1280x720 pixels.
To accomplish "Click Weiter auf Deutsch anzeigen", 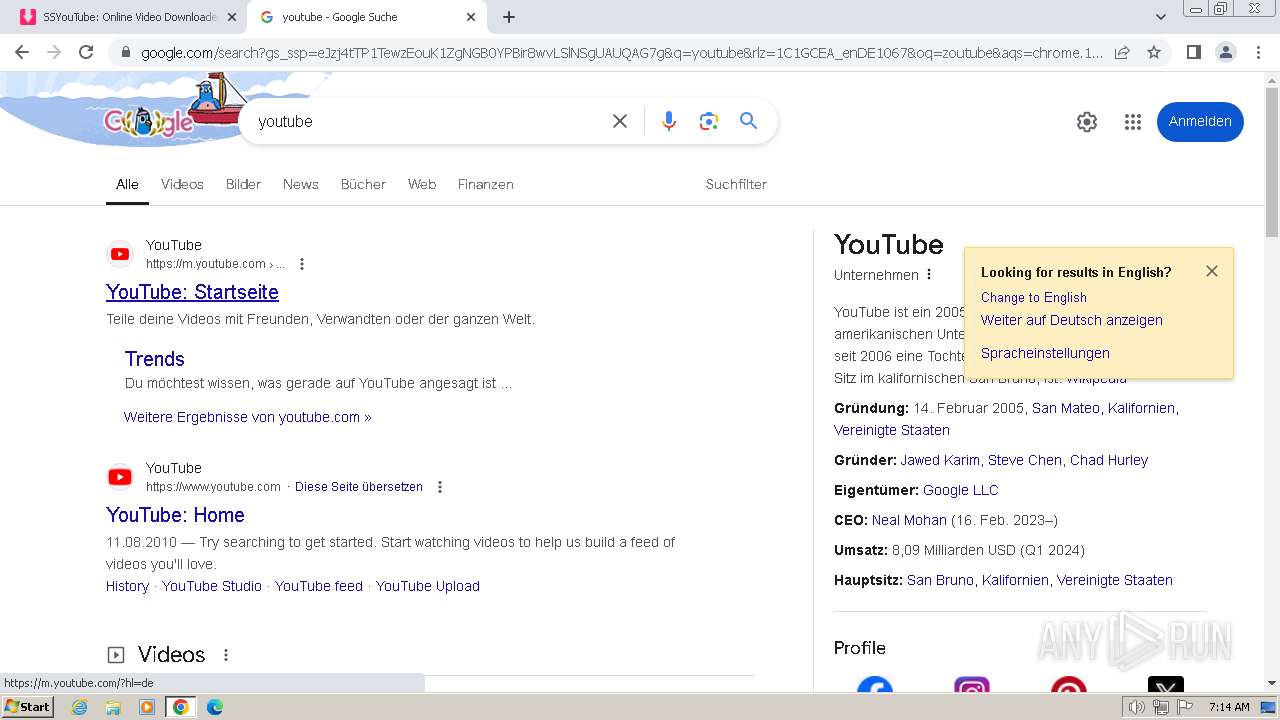I will pyautogui.click(x=1072, y=320).
